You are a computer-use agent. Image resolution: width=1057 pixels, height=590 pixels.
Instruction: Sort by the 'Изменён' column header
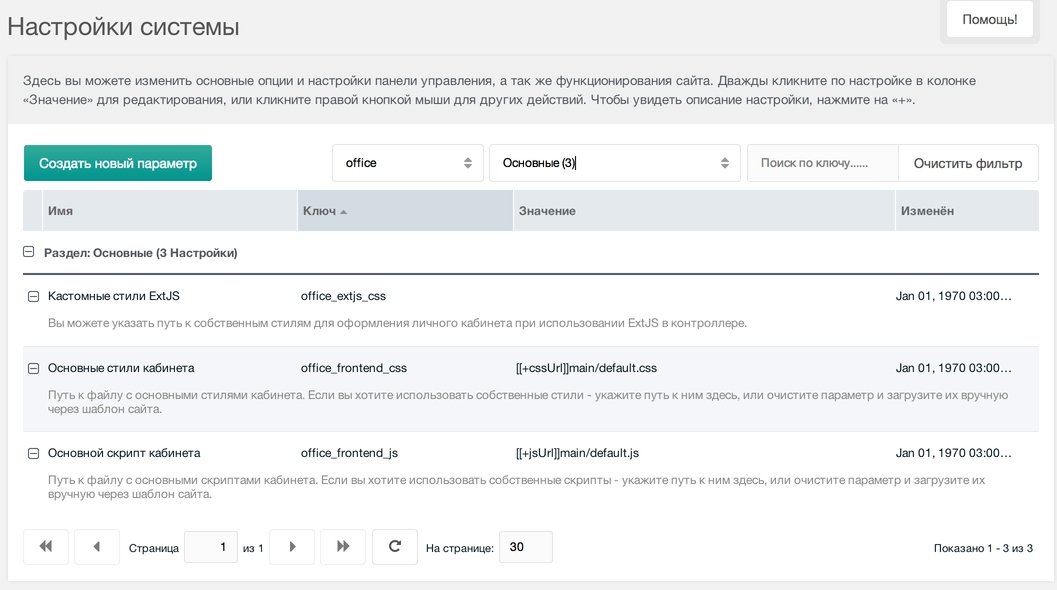[x=967, y=211]
